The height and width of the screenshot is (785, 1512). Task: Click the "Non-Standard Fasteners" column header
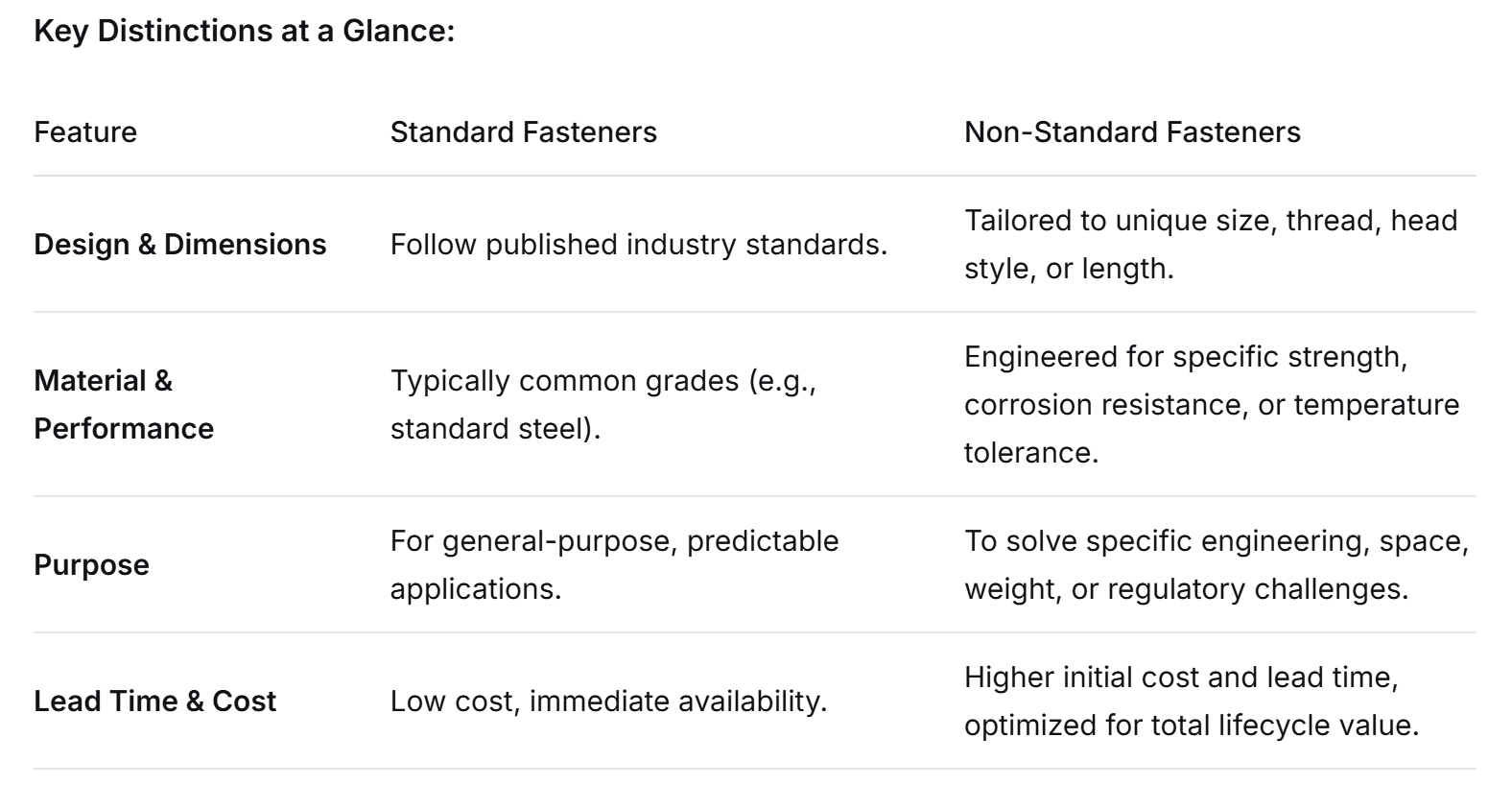point(1132,132)
